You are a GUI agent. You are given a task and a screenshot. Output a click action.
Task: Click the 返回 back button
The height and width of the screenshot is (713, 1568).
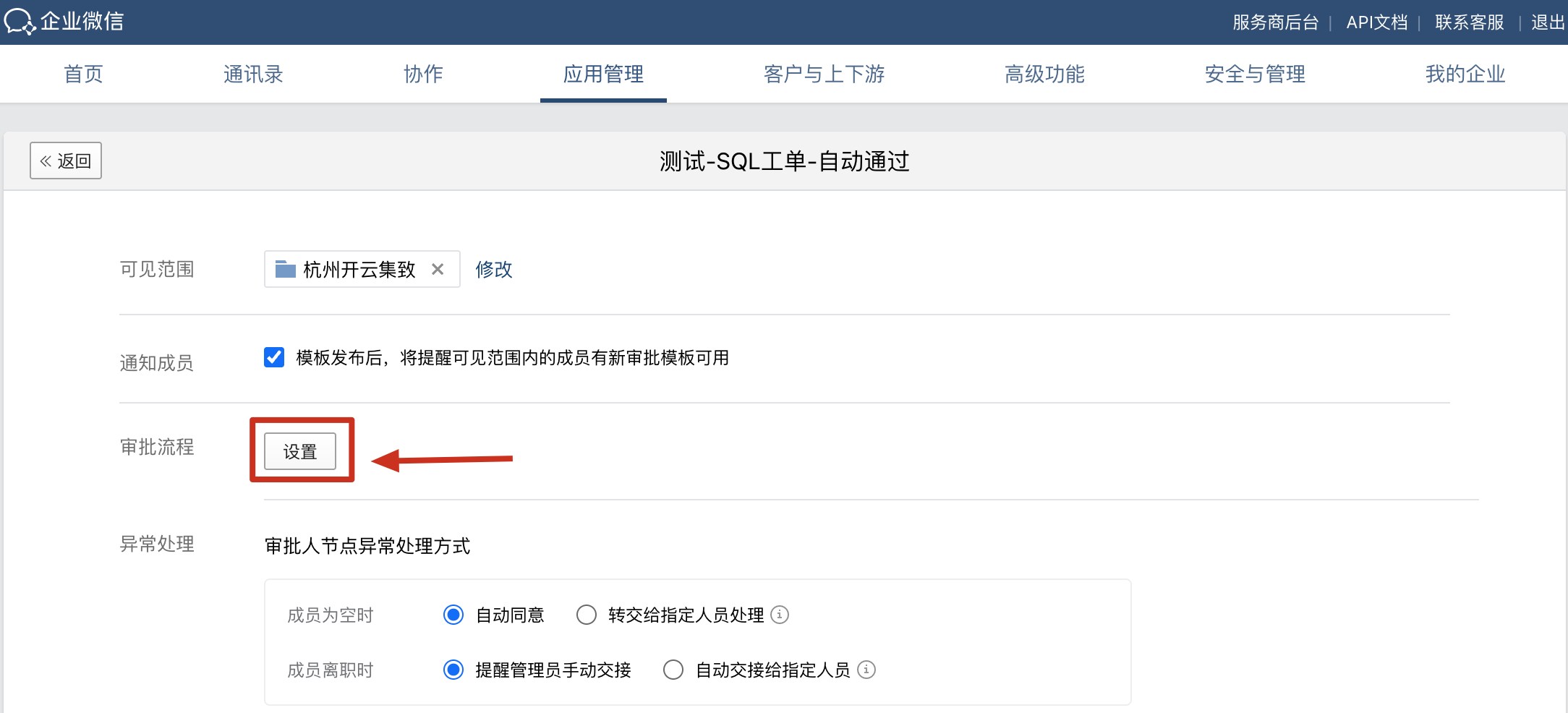[66, 161]
